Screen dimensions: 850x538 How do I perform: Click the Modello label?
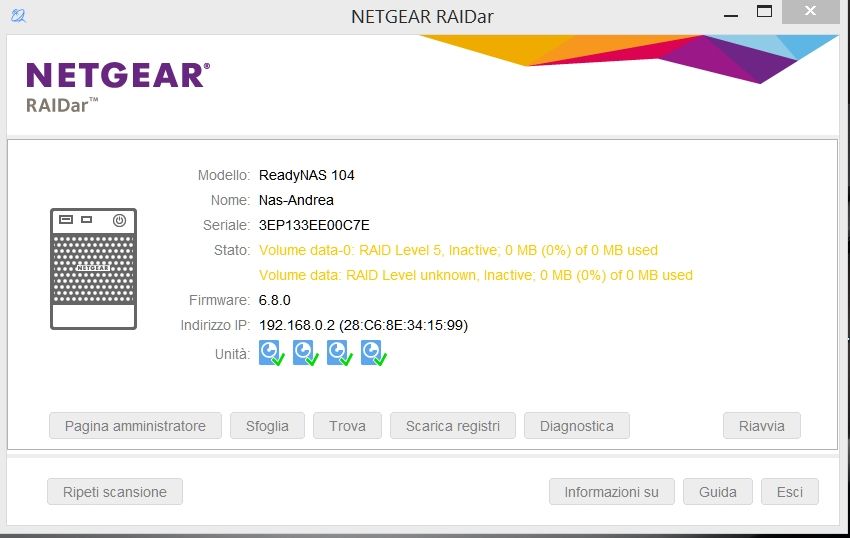click(x=223, y=175)
